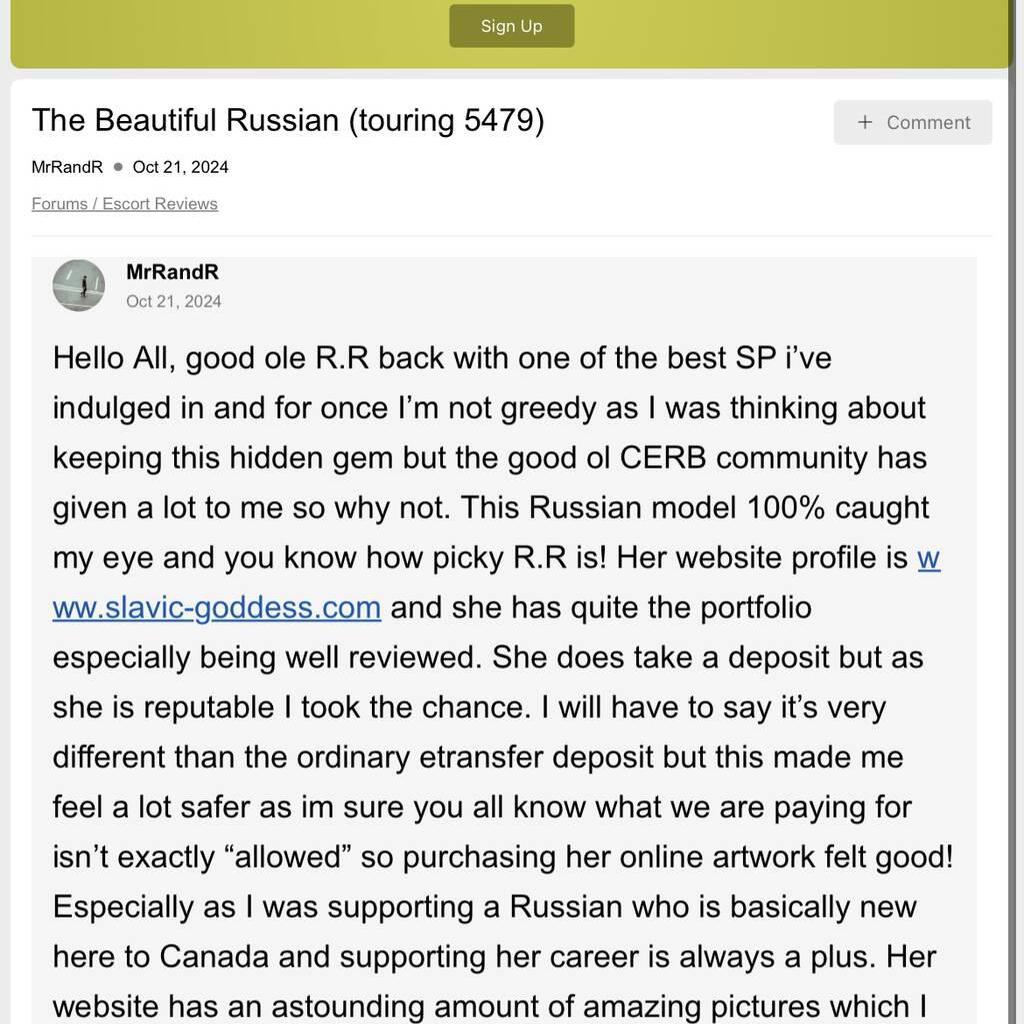Image resolution: width=1024 pixels, height=1024 pixels.
Task: Click the underlined "w" link fragment at line end
Action: pyautogui.click(x=929, y=558)
